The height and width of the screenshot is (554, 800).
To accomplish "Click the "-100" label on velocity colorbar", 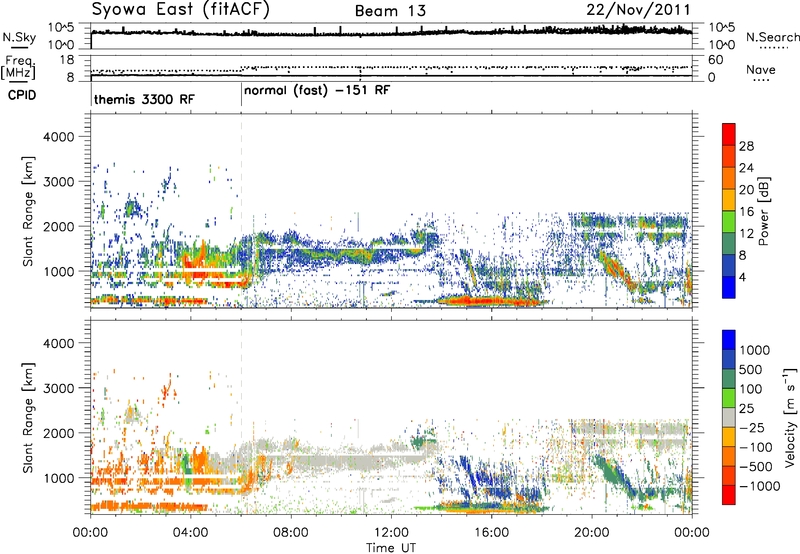I will (756, 447).
